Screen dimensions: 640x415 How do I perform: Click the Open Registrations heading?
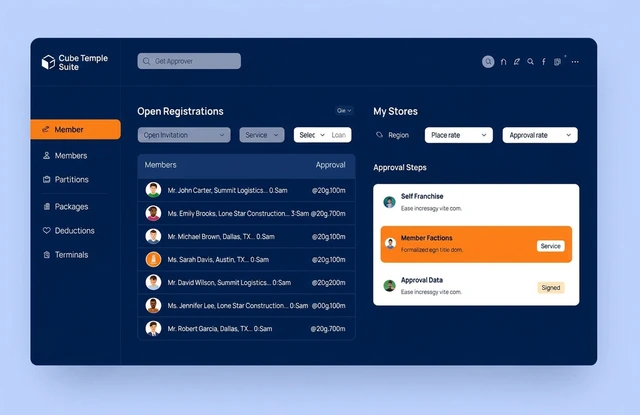coord(180,111)
